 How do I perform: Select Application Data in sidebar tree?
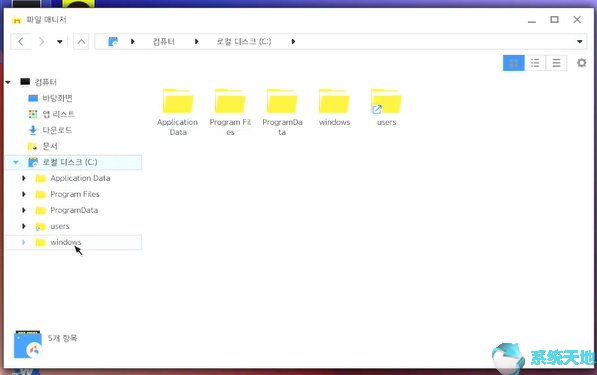point(80,178)
